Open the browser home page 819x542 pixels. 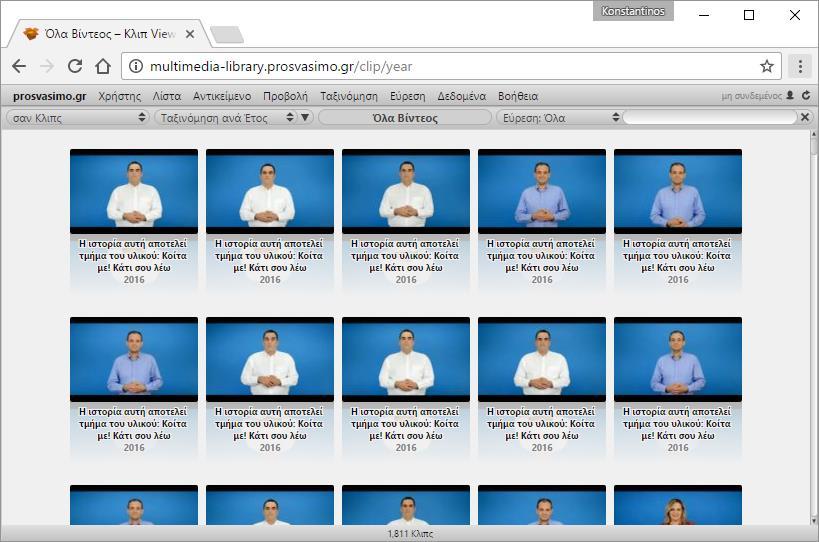(103, 66)
